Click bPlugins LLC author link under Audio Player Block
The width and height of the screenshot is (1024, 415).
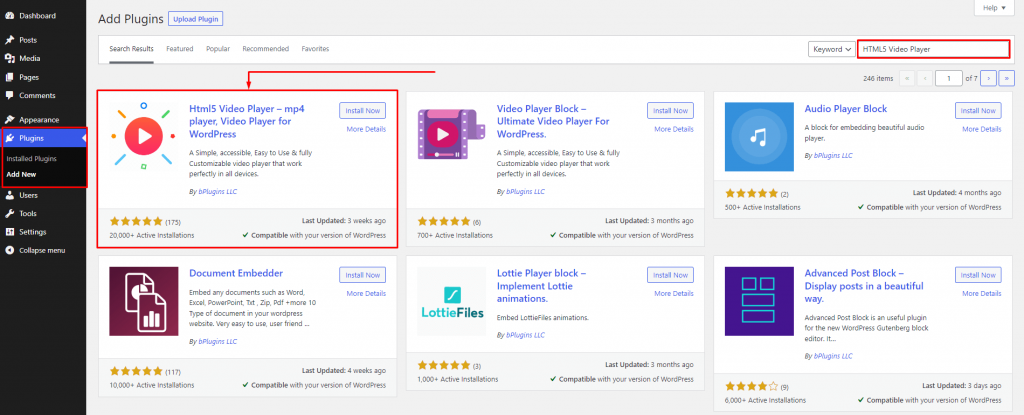pyautogui.click(x=833, y=156)
